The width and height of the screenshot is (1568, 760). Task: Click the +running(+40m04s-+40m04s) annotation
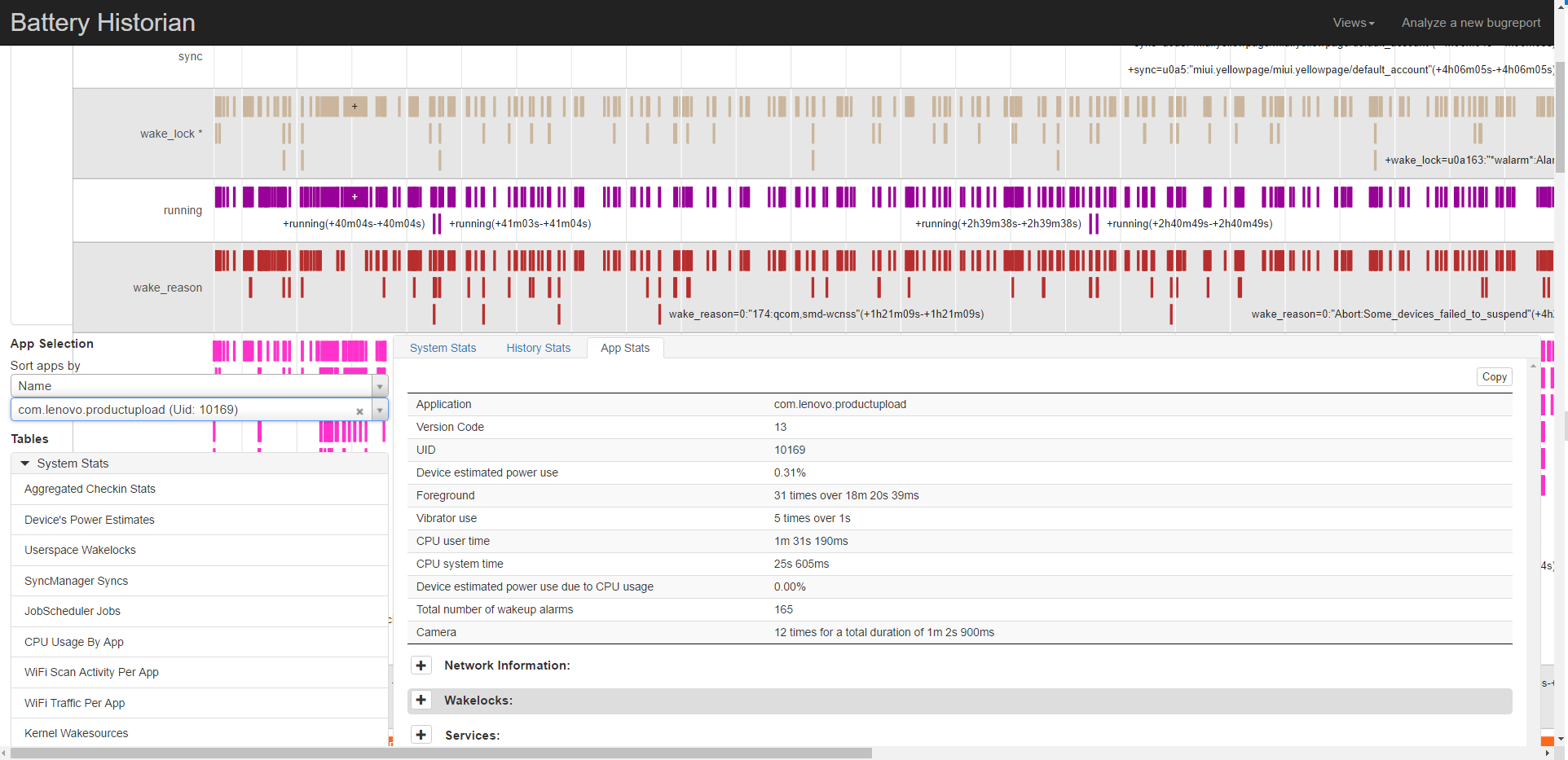(x=354, y=223)
